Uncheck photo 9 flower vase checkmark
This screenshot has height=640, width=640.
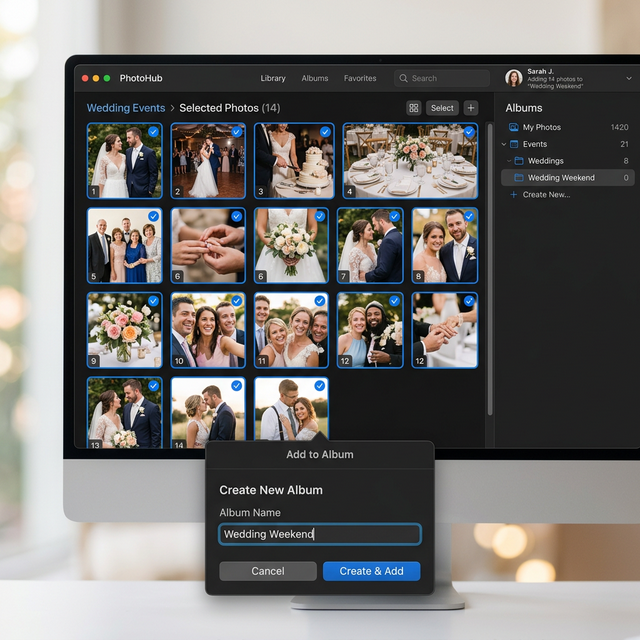[153, 301]
